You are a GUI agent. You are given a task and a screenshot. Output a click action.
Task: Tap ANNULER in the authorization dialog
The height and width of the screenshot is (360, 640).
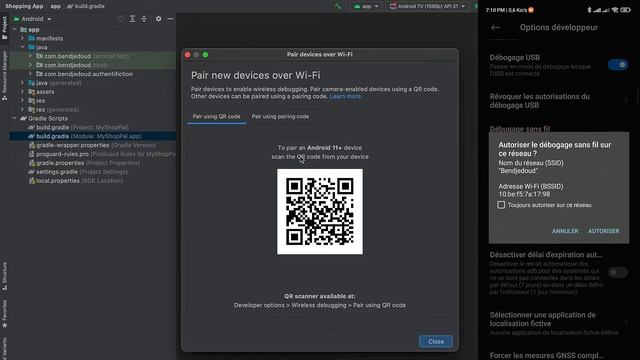(x=565, y=231)
